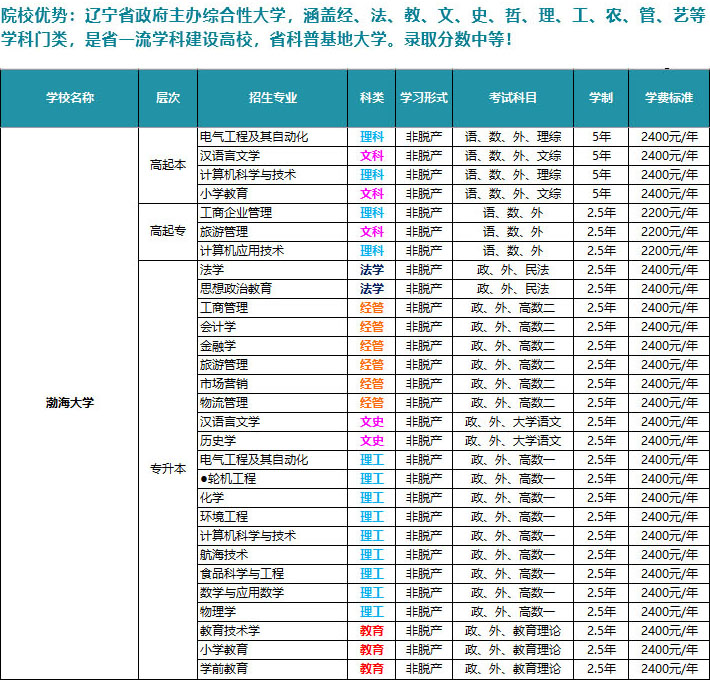Click 政、外、高数二 in the 金融学 row
The height and width of the screenshot is (680, 710).
(513, 346)
